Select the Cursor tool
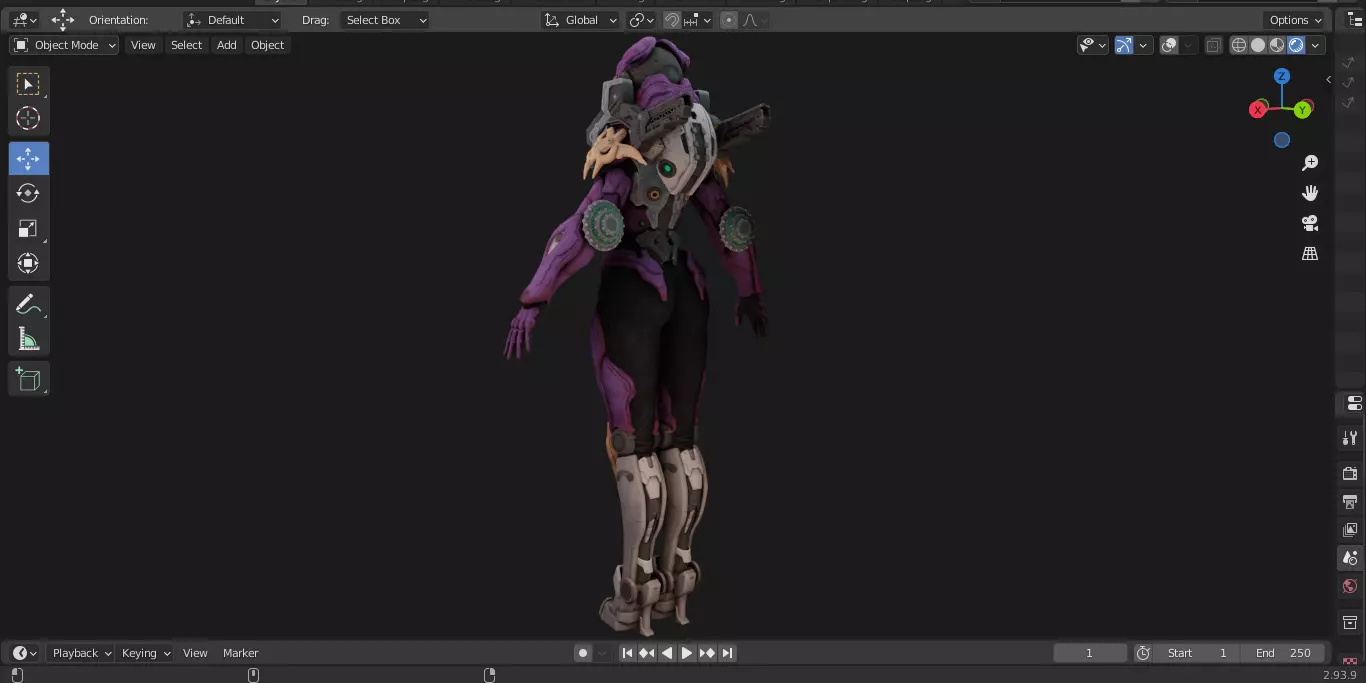The width and height of the screenshot is (1366, 683). coord(28,118)
